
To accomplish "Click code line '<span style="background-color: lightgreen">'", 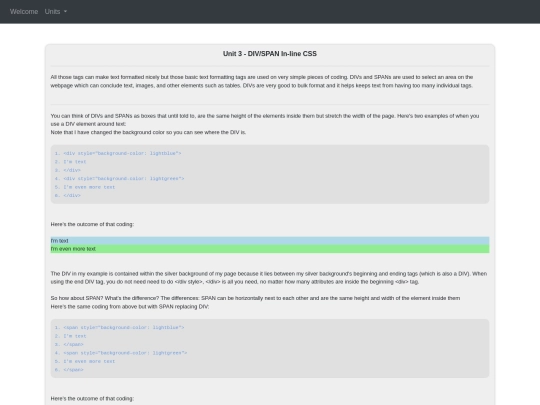I will 125,353.
